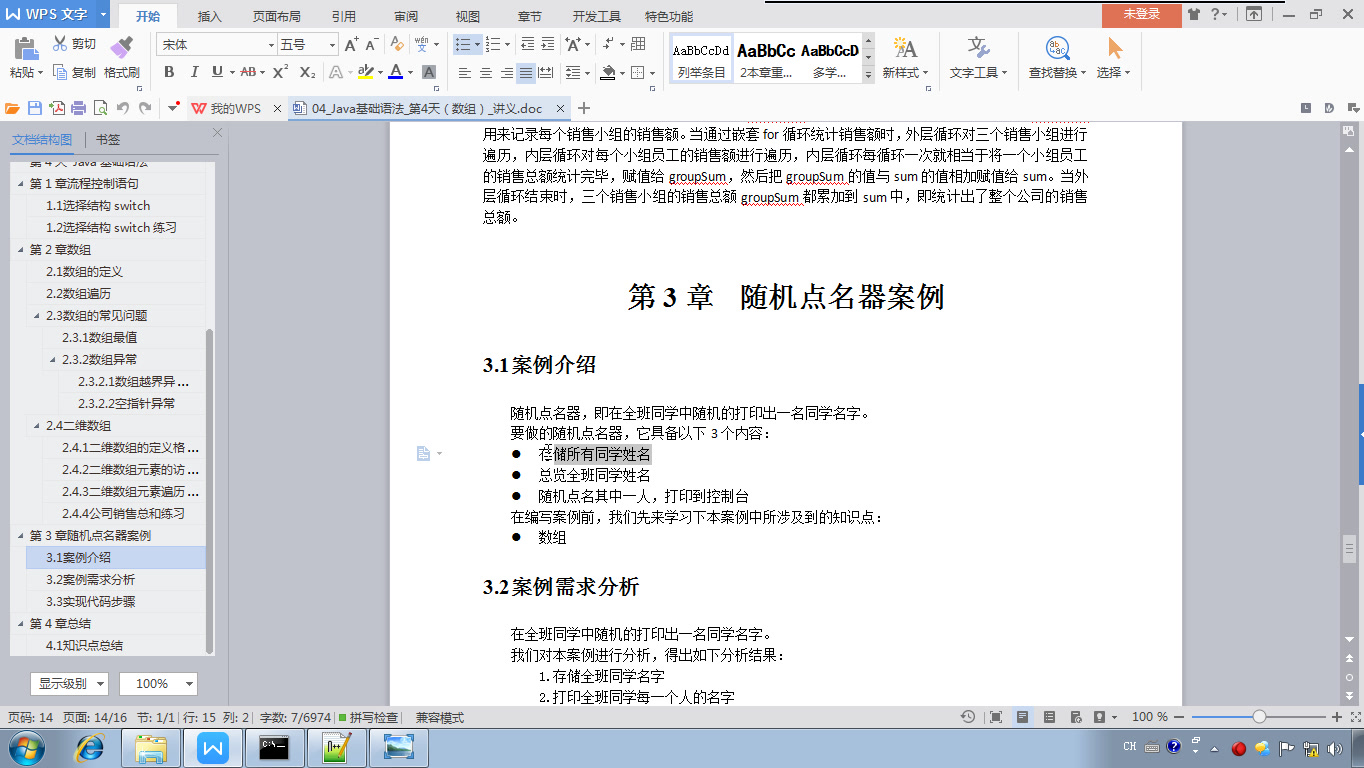1364x768 pixels.
Task: Click the insert table grid icon
Action: click(638, 44)
